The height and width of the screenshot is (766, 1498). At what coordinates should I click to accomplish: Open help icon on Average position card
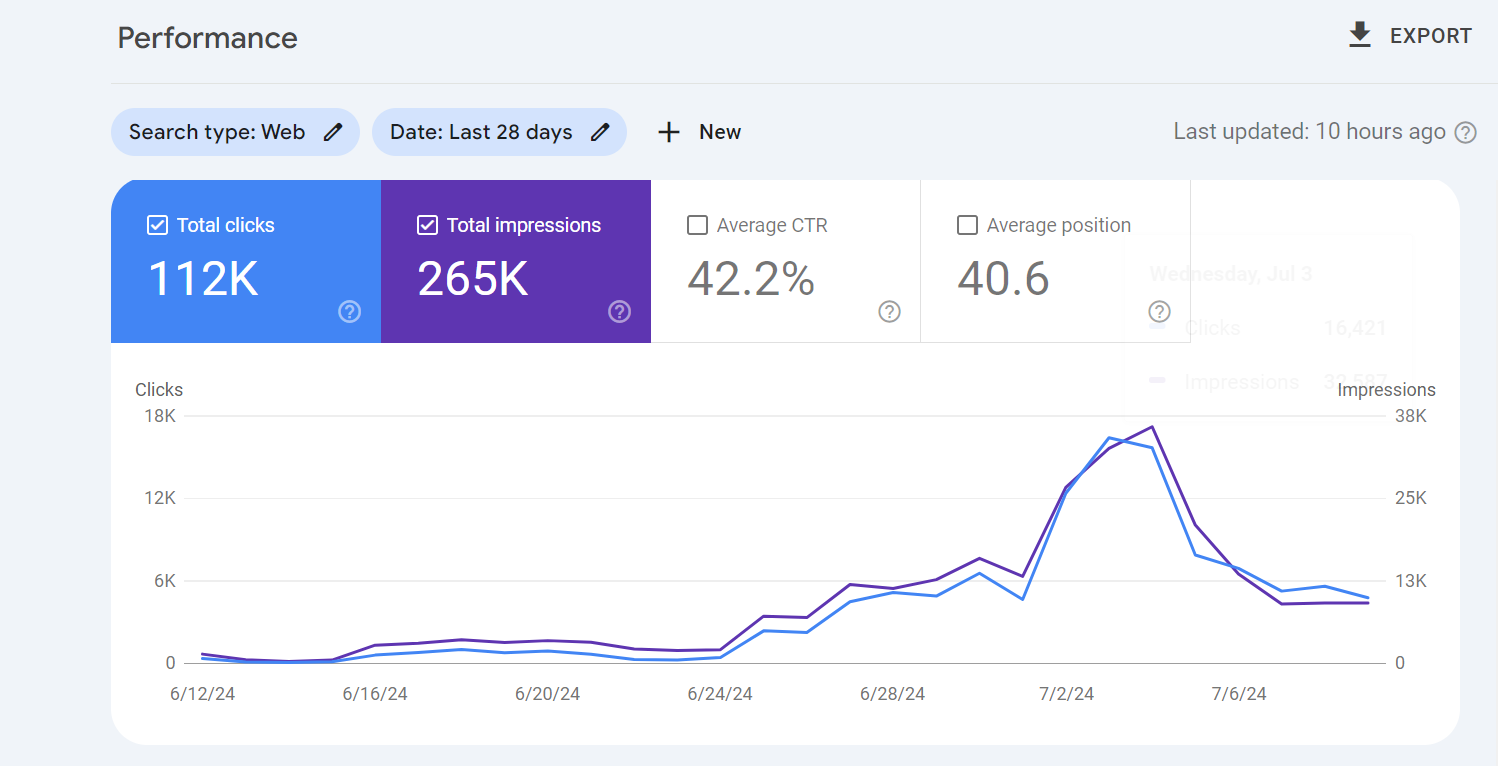click(1159, 312)
